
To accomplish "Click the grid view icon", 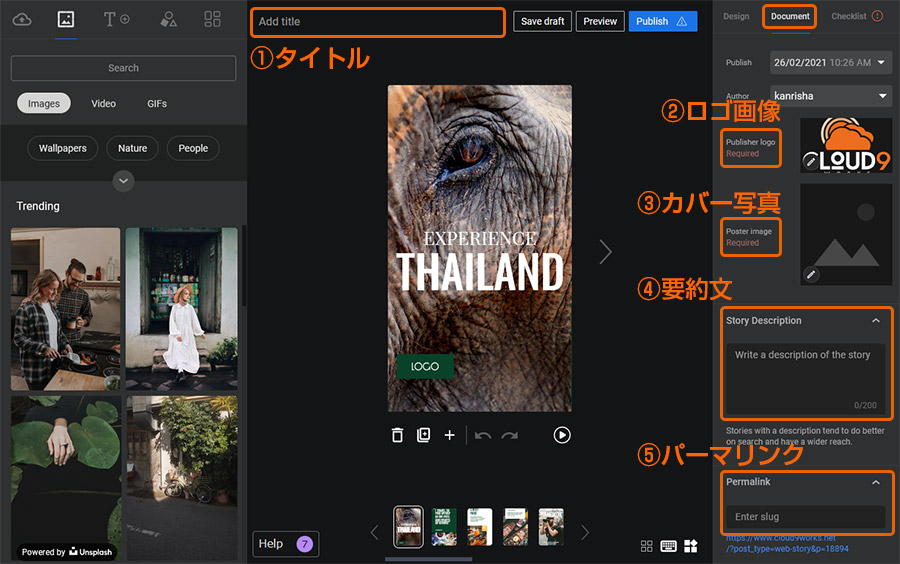I will point(646,546).
